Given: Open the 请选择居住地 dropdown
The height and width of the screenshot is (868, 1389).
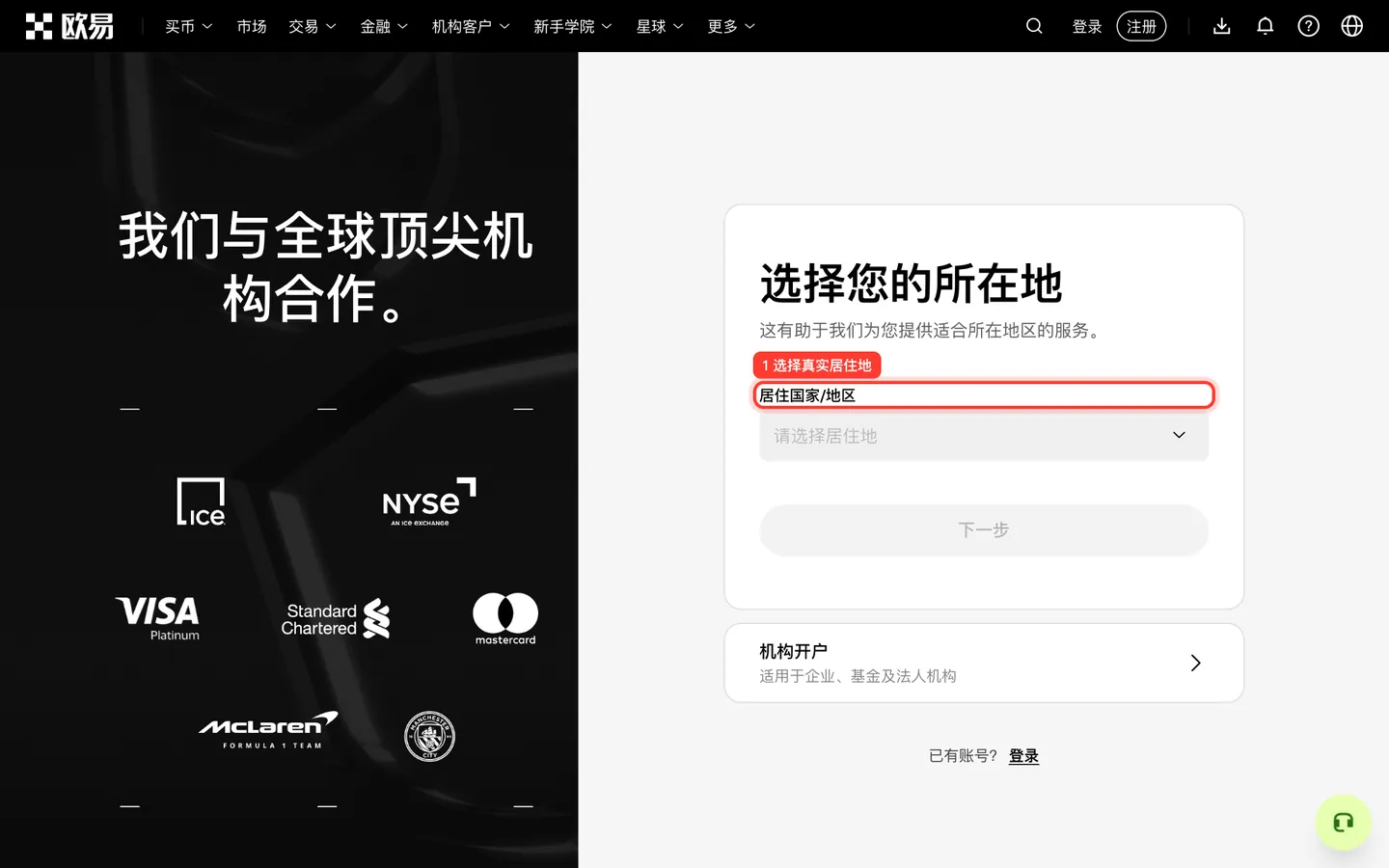Looking at the screenshot, I should click(984, 436).
